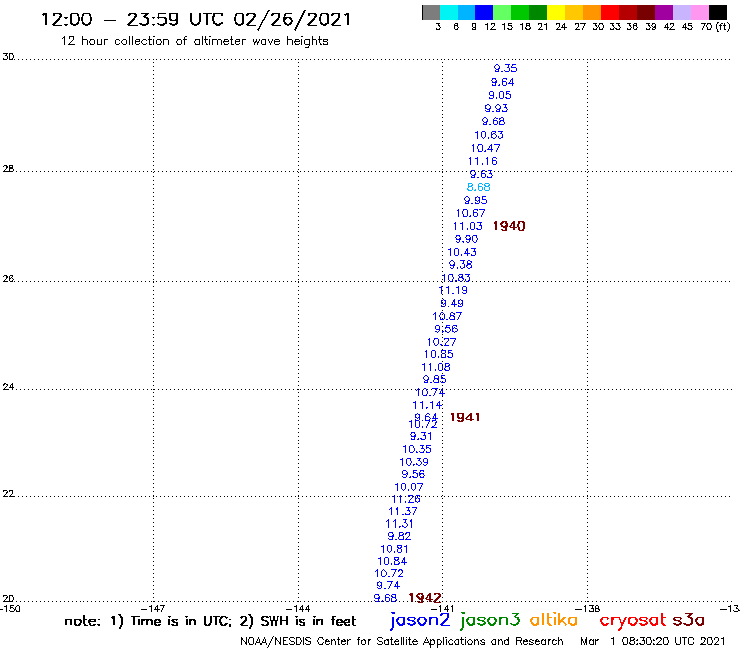Click the 9.38 wave height value

(461, 265)
